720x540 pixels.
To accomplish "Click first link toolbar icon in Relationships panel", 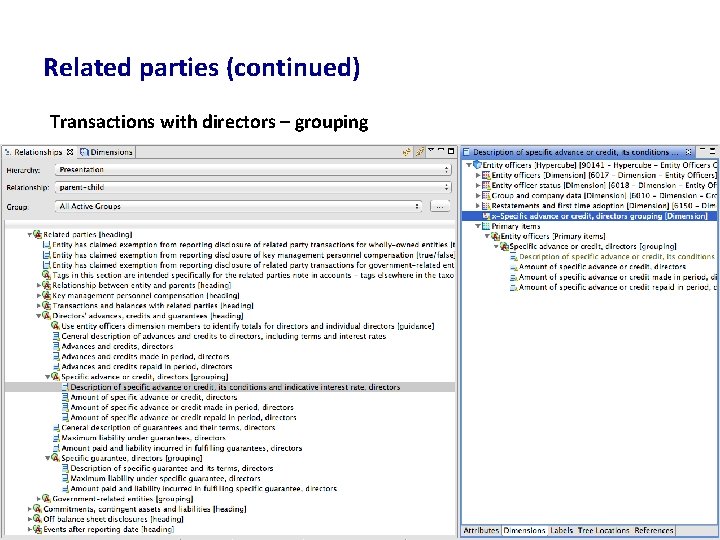I will pyautogui.click(x=407, y=152).
